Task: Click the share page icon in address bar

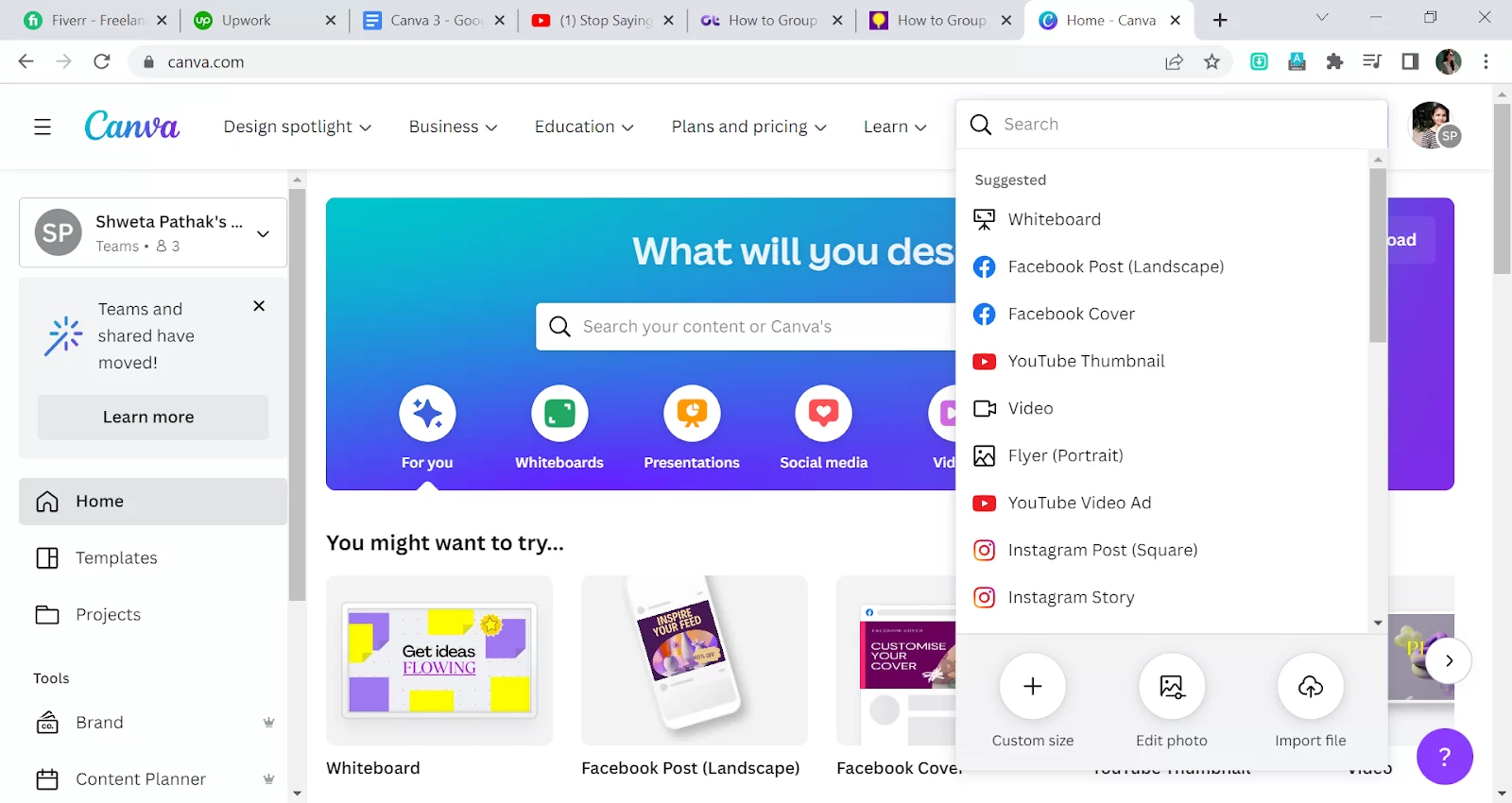Action: tap(1174, 61)
